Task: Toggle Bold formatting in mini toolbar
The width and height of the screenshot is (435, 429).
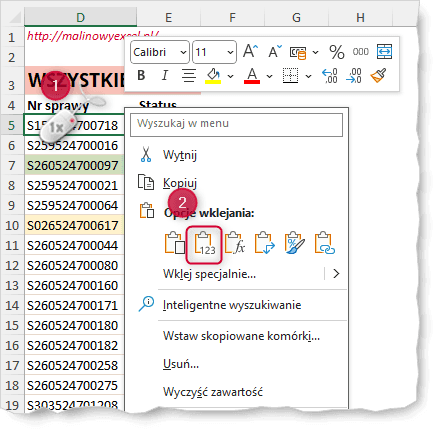Action: tap(141, 76)
